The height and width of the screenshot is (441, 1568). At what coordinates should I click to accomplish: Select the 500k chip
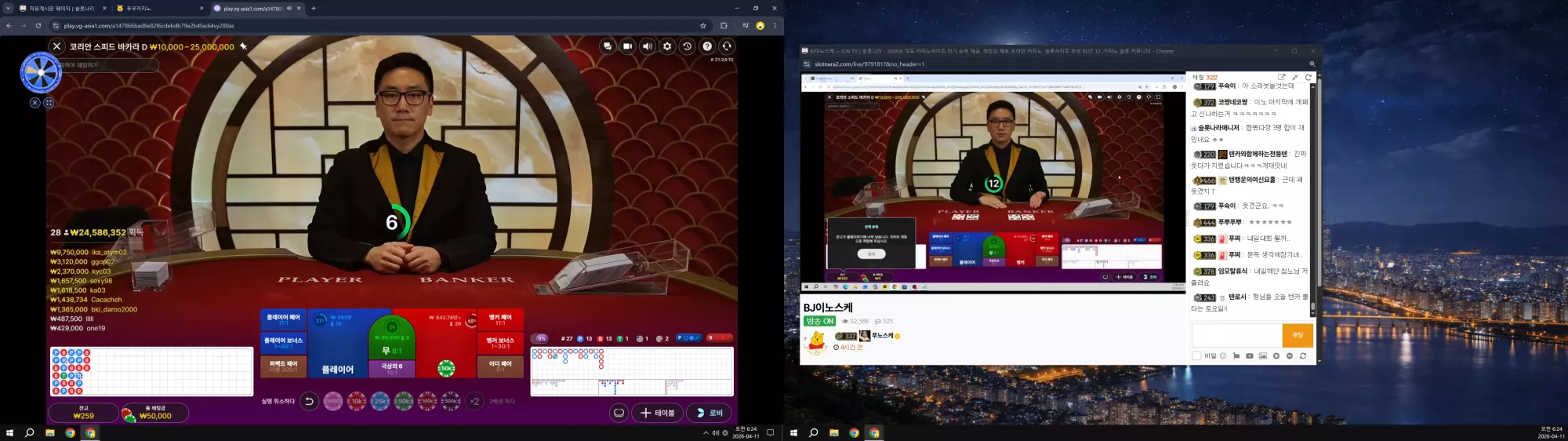451,401
